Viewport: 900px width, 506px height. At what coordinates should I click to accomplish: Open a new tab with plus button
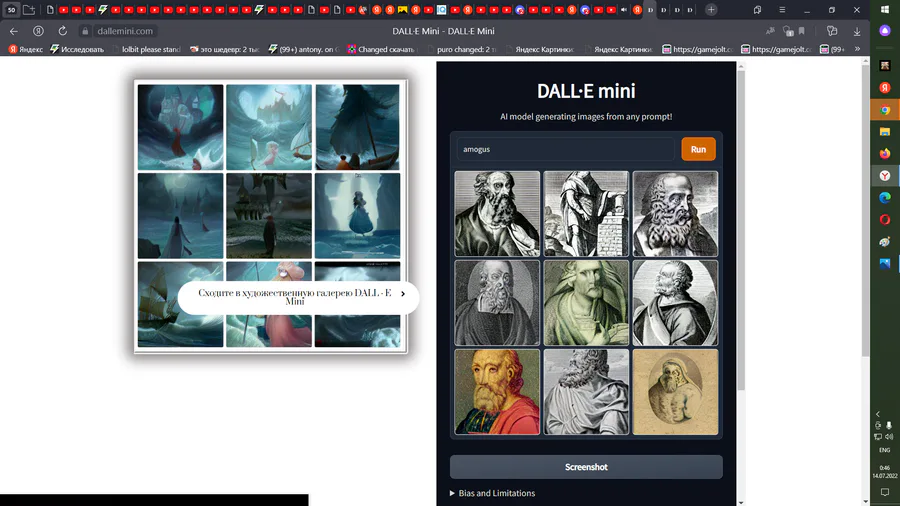[x=711, y=10]
